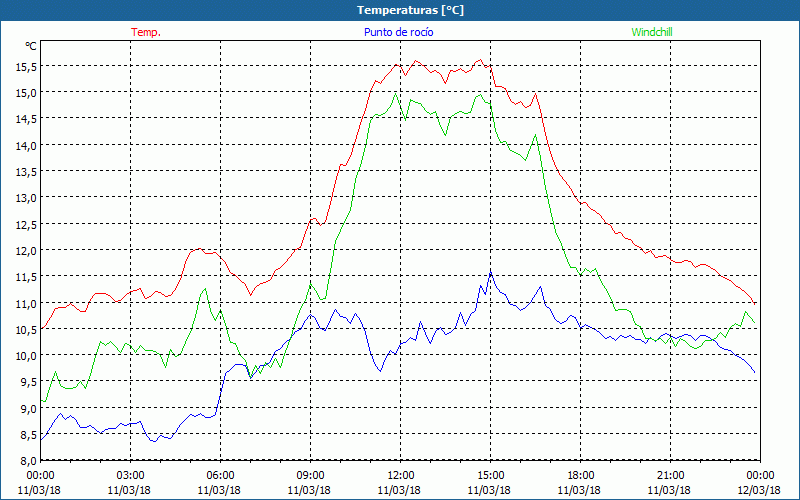Click the 11,0 y-axis value
Screen dimensions: 800x500
25,303
